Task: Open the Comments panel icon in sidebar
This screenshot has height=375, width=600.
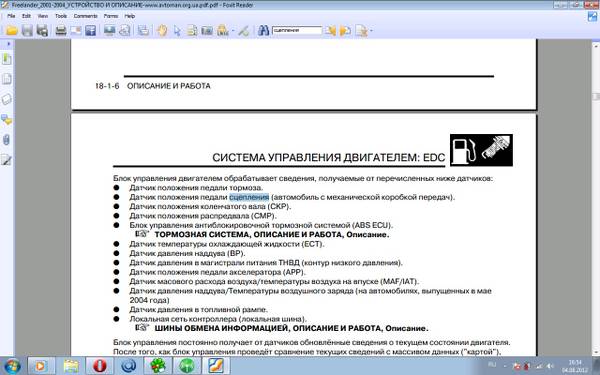Action: [7, 119]
